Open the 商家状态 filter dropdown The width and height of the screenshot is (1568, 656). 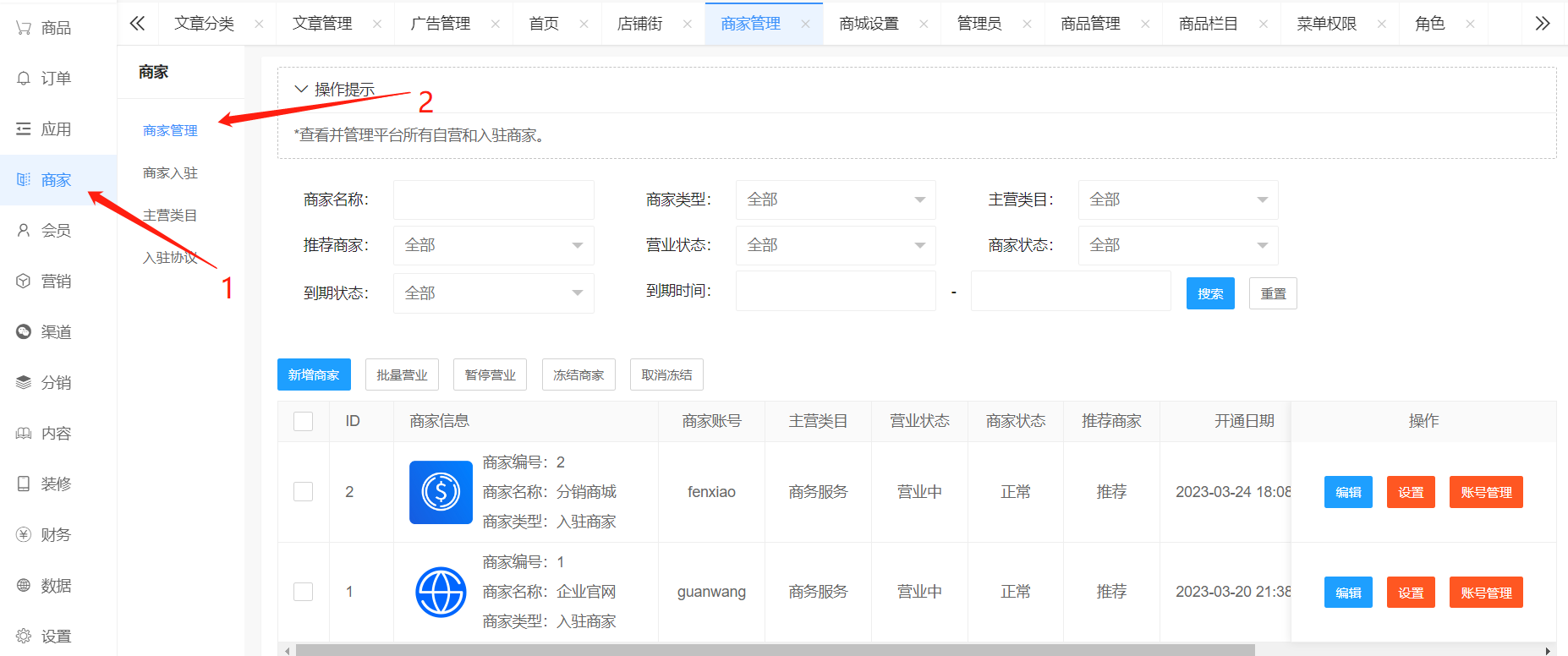[1178, 245]
